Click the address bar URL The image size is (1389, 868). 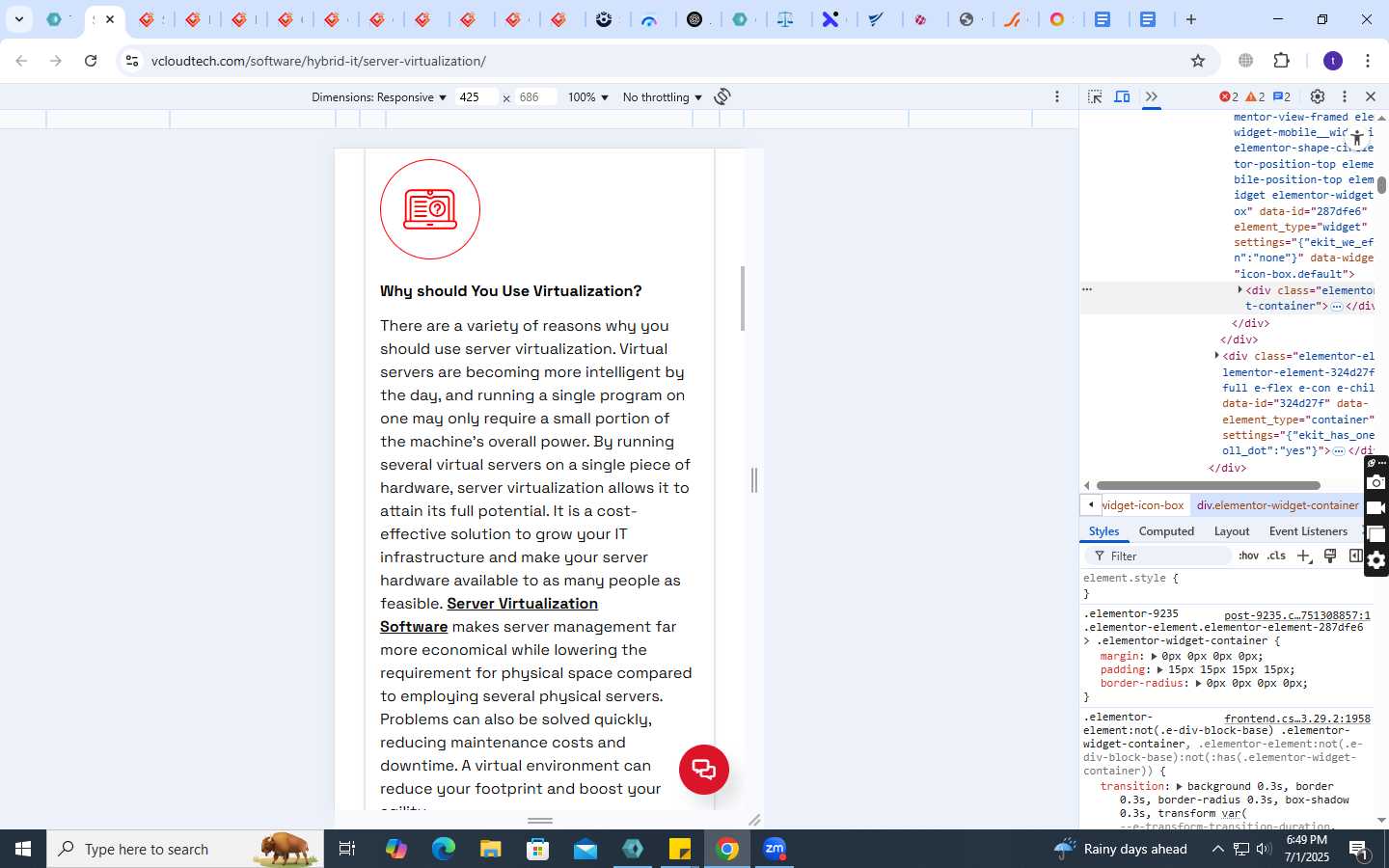(x=318, y=61)
